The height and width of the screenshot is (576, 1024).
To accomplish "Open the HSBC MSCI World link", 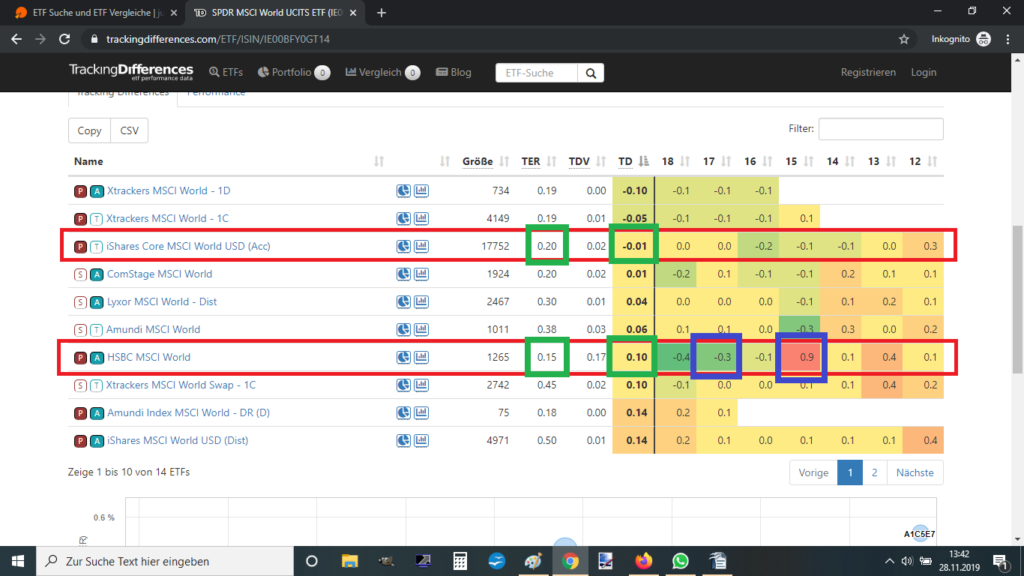I will point(149,357).
